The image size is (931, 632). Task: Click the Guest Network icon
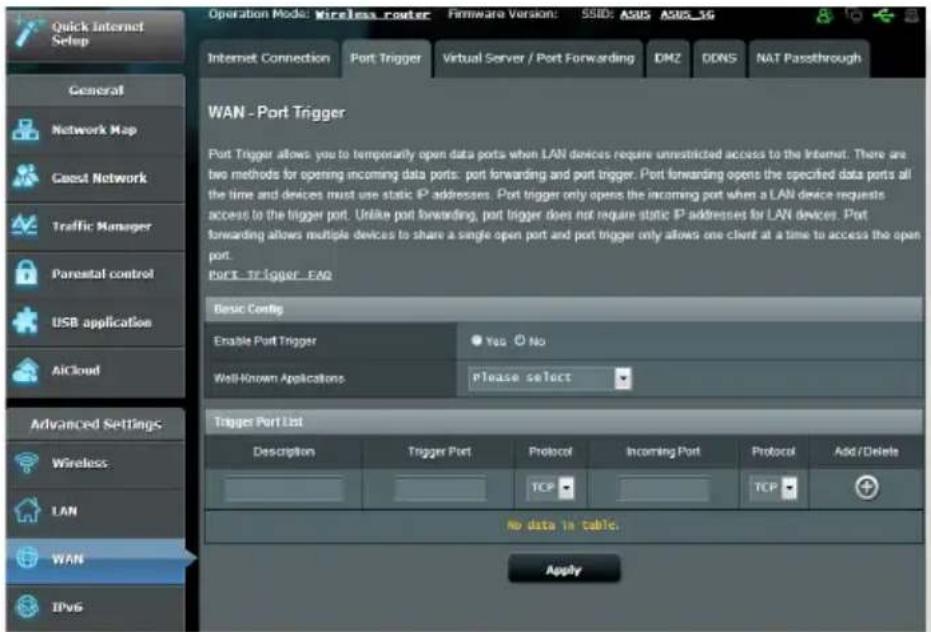[26, 177]
